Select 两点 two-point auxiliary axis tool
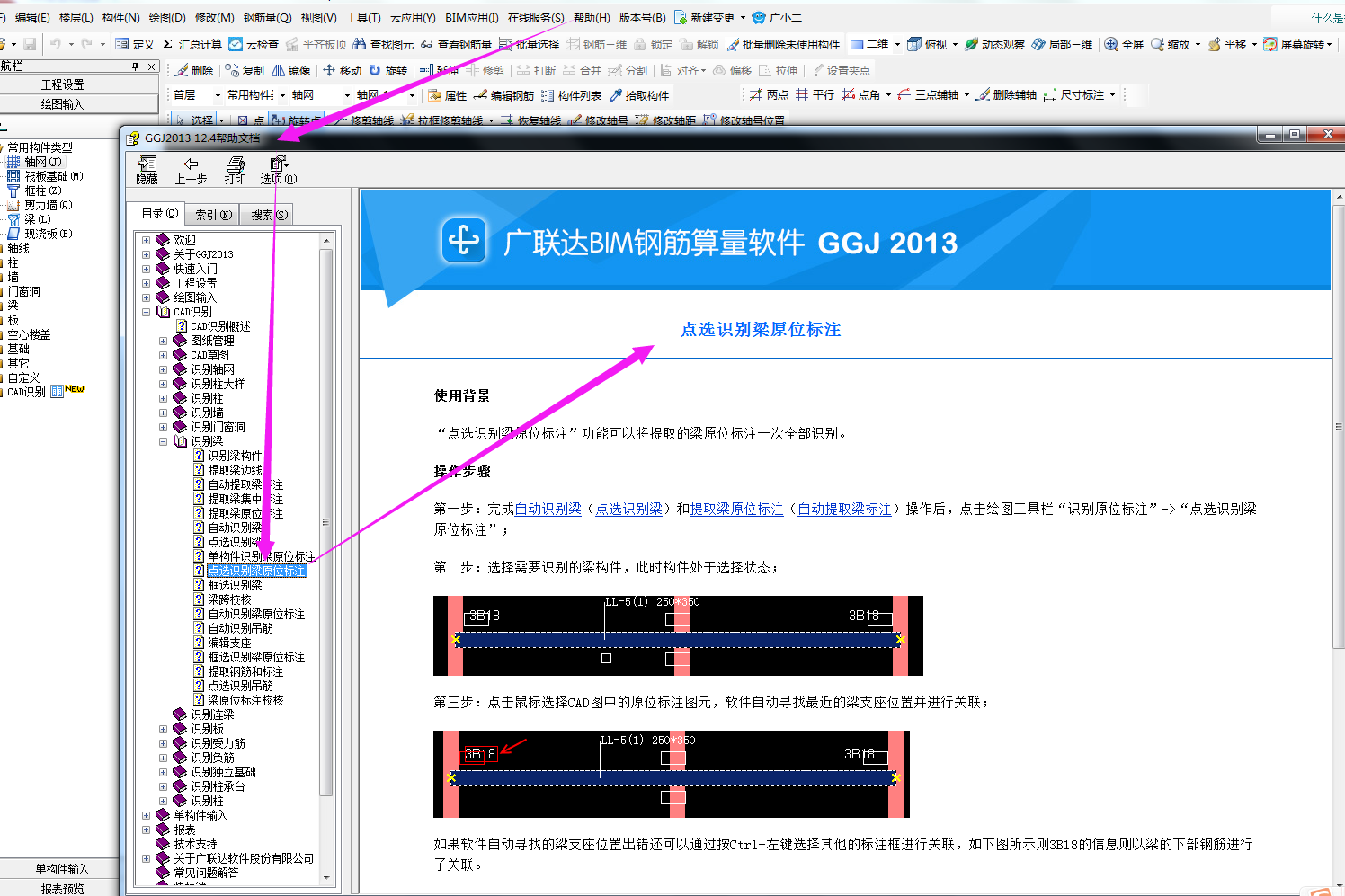 (769, 94)
